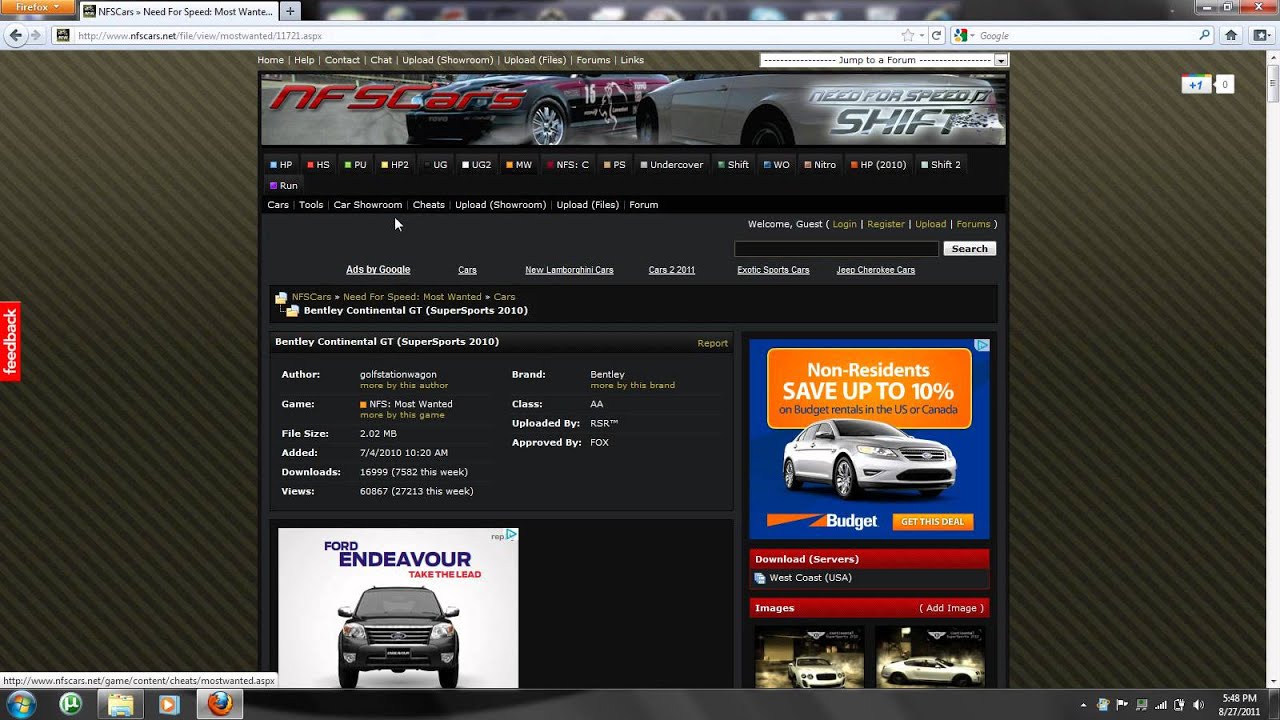Click the Register link
Image resolution: width=1280 pixels, height=720 pixels.
point(885,224)
